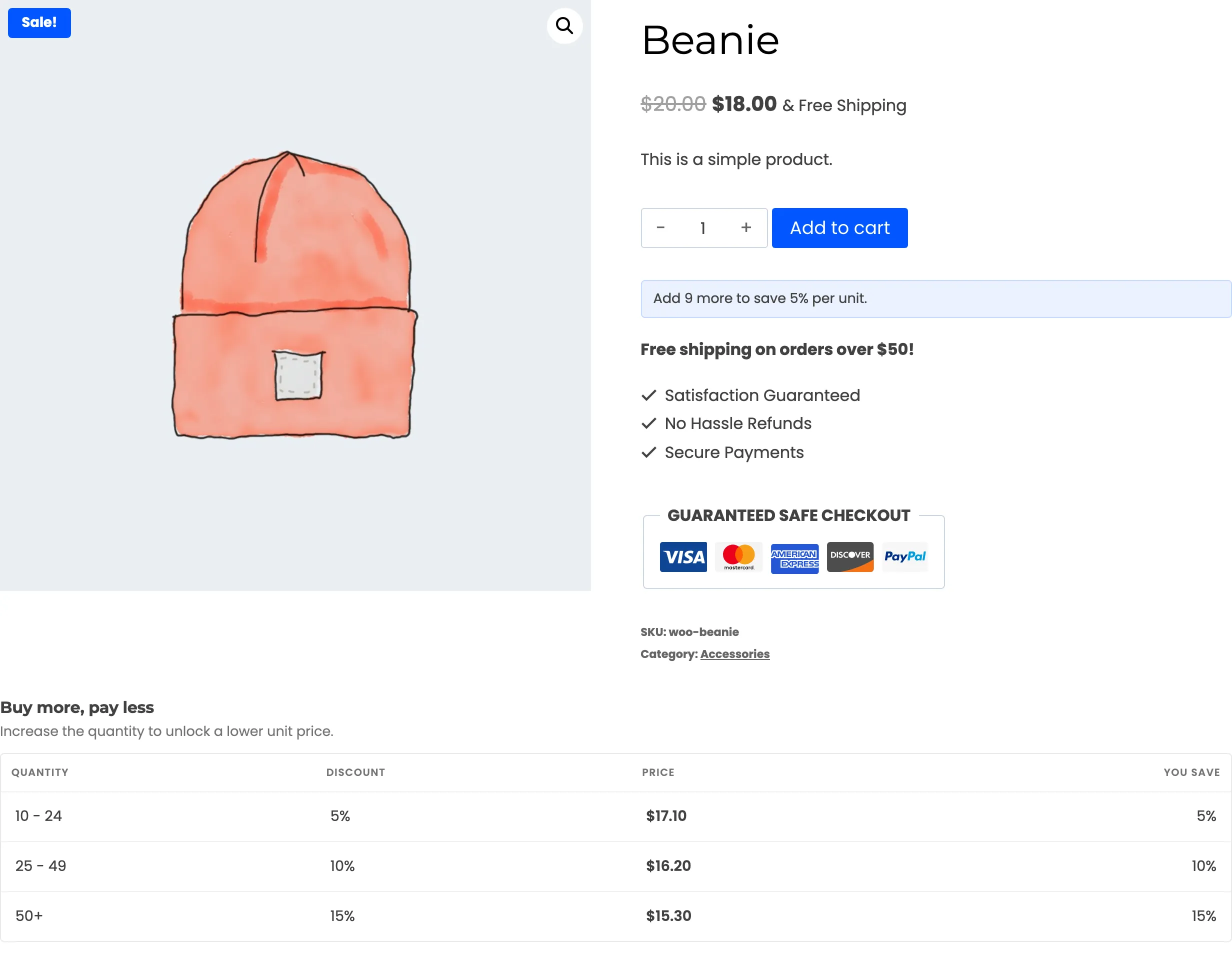Click the $18.00 sale price
Screen dimensions: 1232x965
(x=743, y=104)
